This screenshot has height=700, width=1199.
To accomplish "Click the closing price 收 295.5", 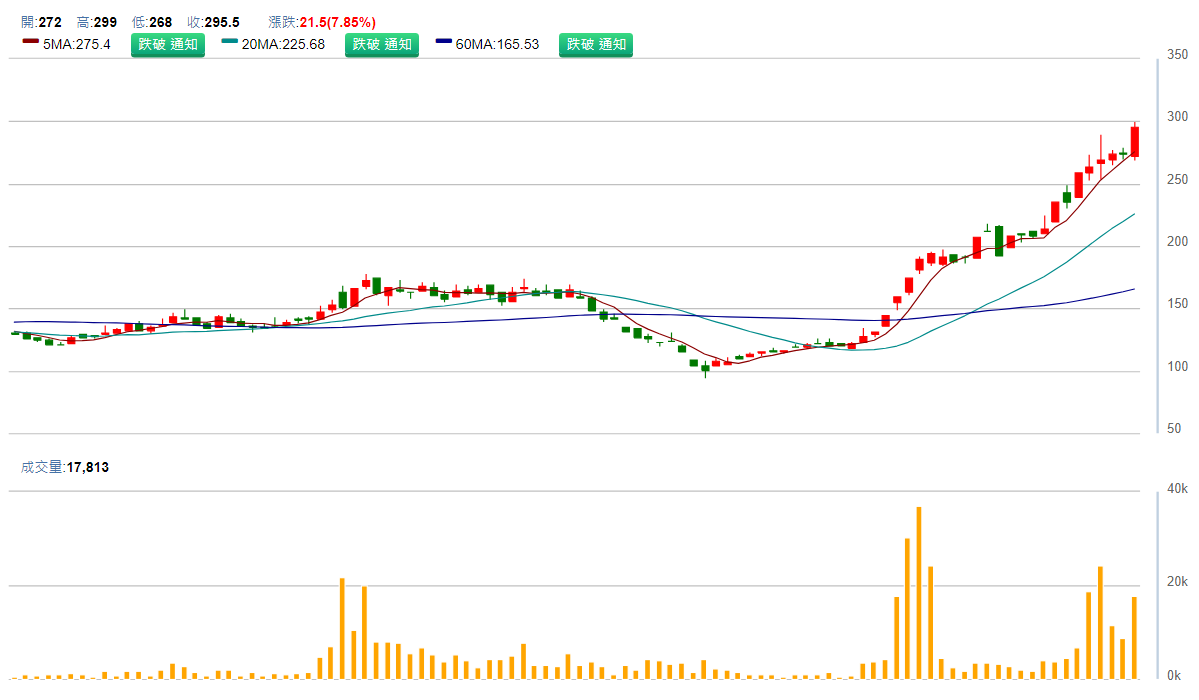I will coord(215,22).
